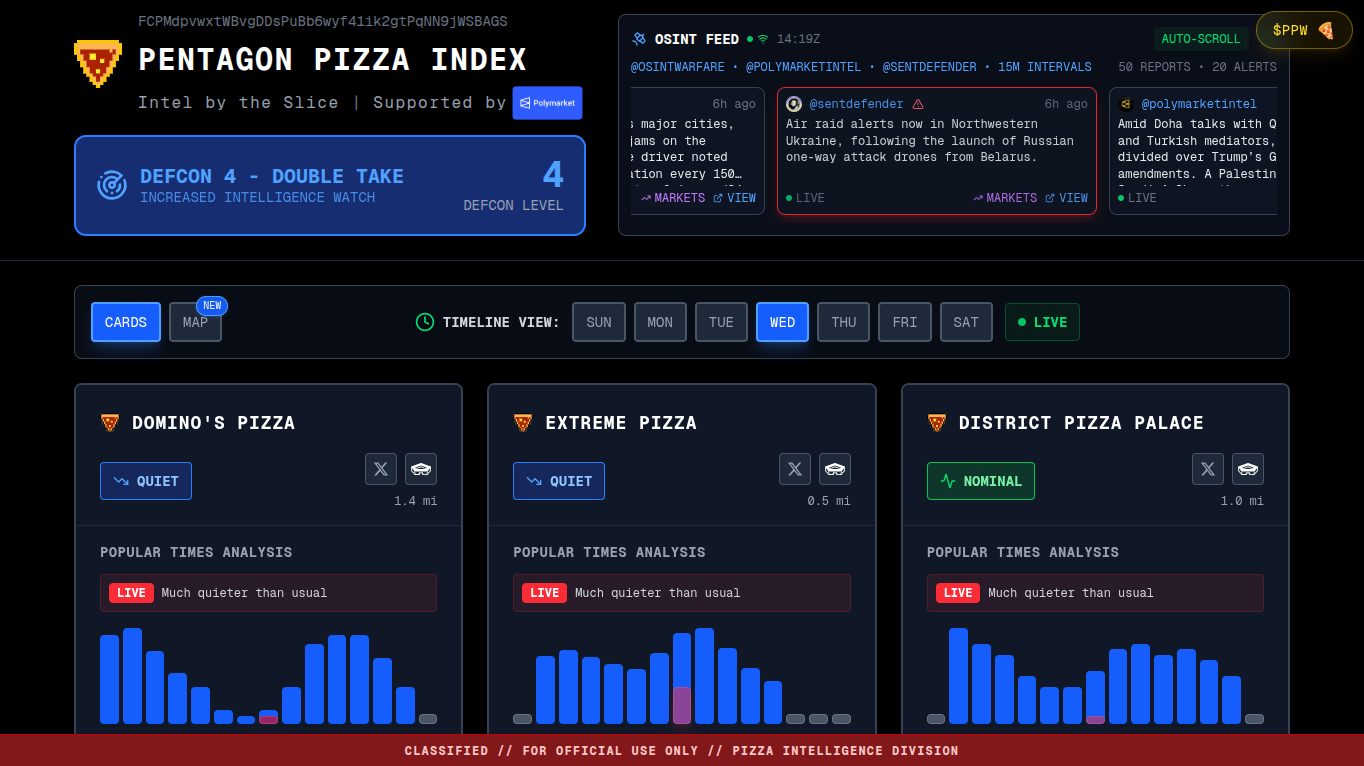
Task: Open X share icon on Domino's Pizza card
Action: point(381,468)
